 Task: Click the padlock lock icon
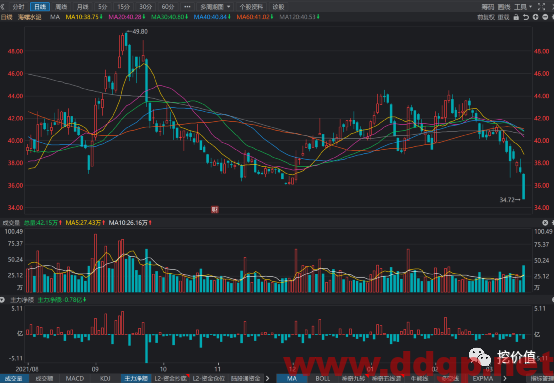point(516,17)
